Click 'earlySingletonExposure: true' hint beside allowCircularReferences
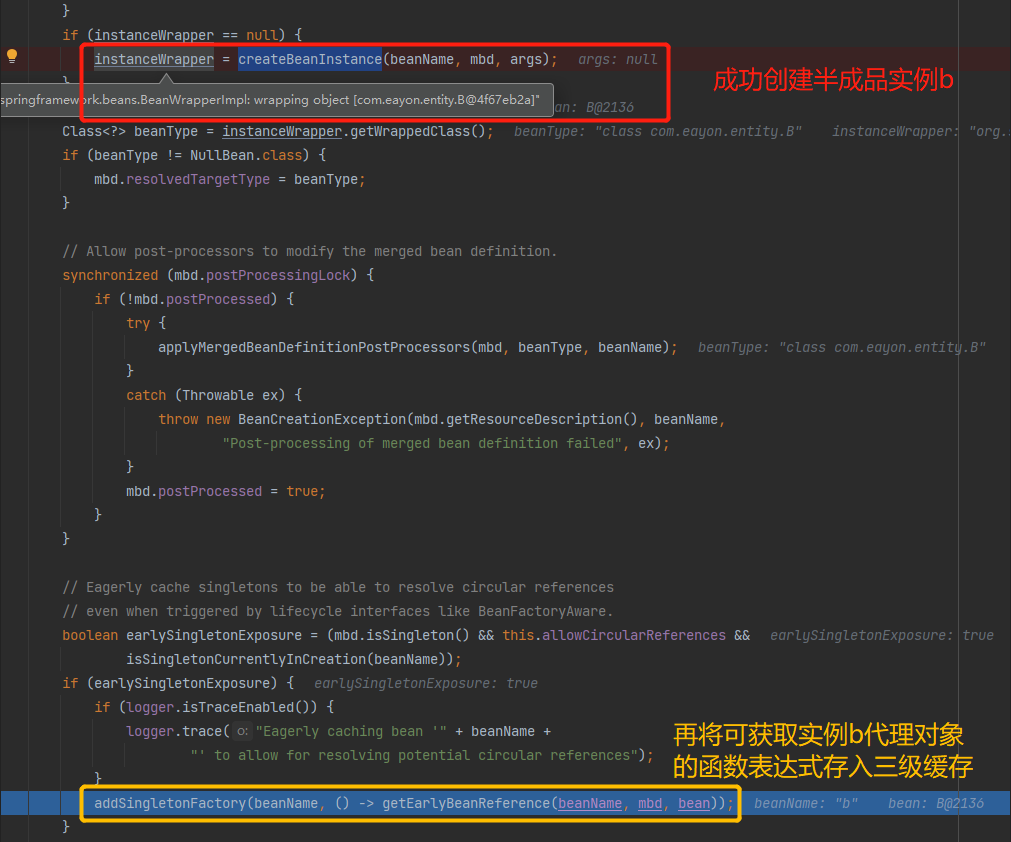Screen dimensions: 1011x842 tap(881, 635)
